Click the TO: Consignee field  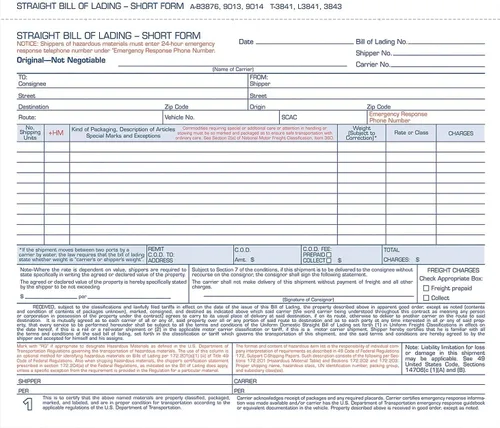point(132,81)
